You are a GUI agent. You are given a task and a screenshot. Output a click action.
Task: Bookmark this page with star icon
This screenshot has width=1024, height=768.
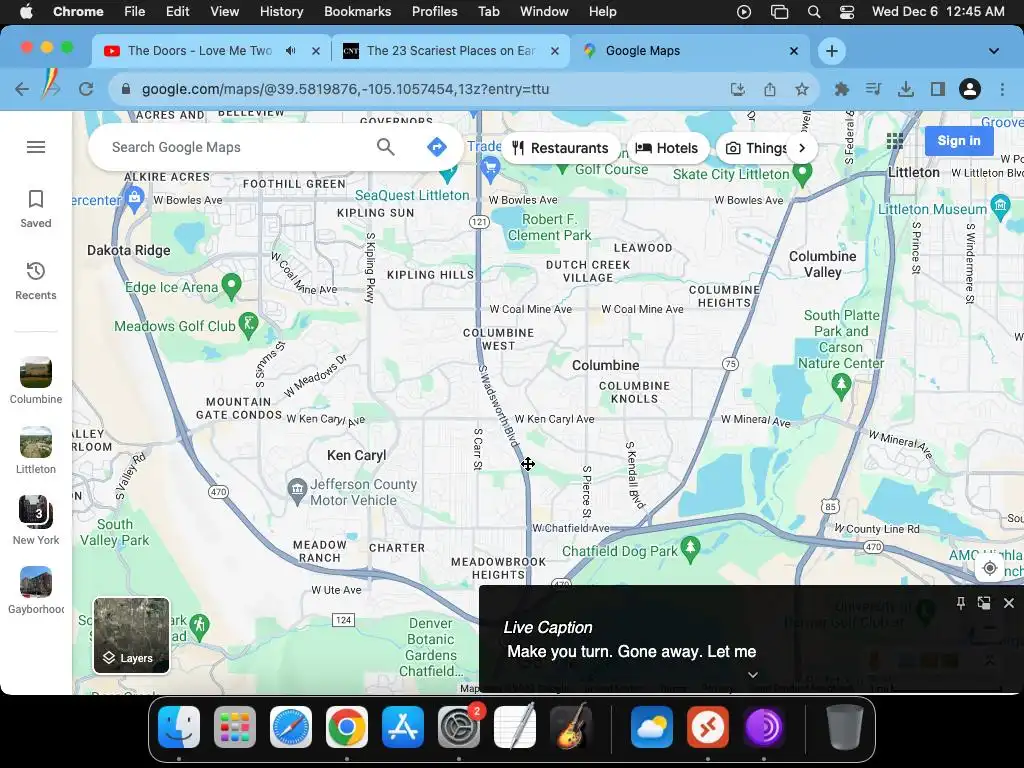[x=802, y=89]
